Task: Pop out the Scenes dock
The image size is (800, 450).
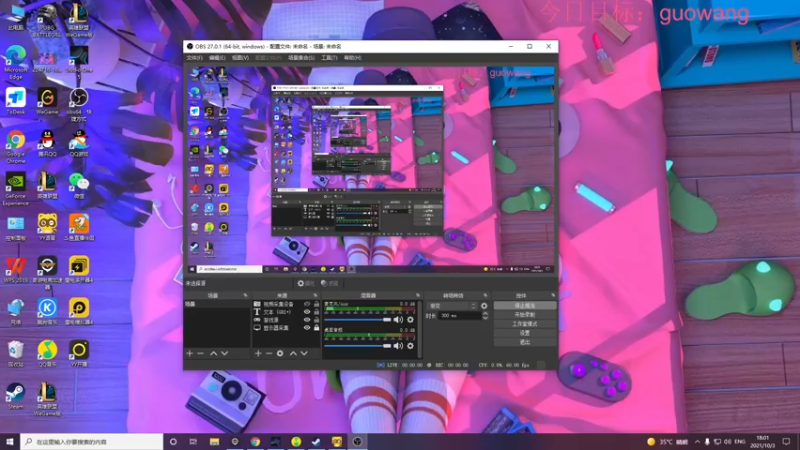Action: tap(245, 295)
